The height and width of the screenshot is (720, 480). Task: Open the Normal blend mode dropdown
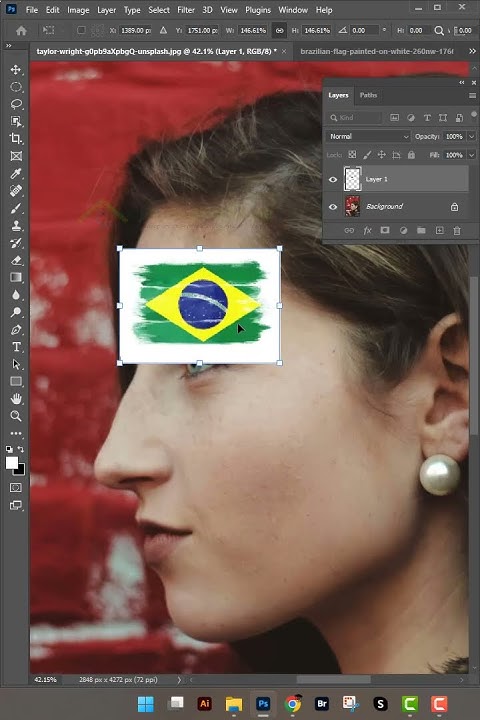click(x=368, y=136)
